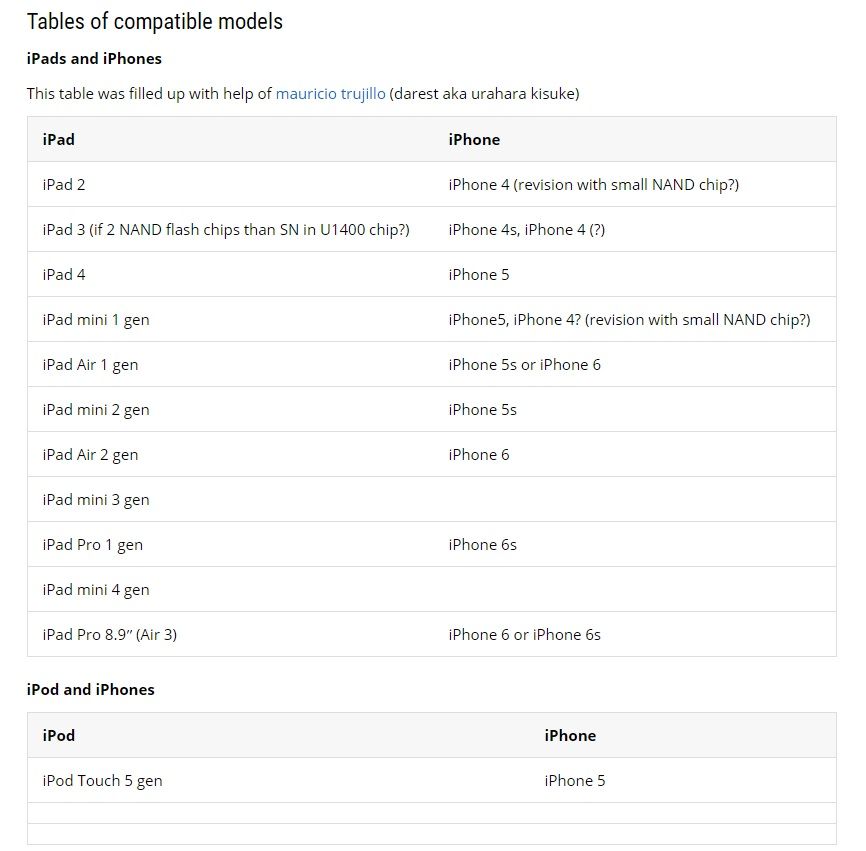Click the 'iPhone 4s, iPhone 4 (?)' cell
Image resolution: width=866 pixels, height=851 pixels.
[x=526, y=230]
